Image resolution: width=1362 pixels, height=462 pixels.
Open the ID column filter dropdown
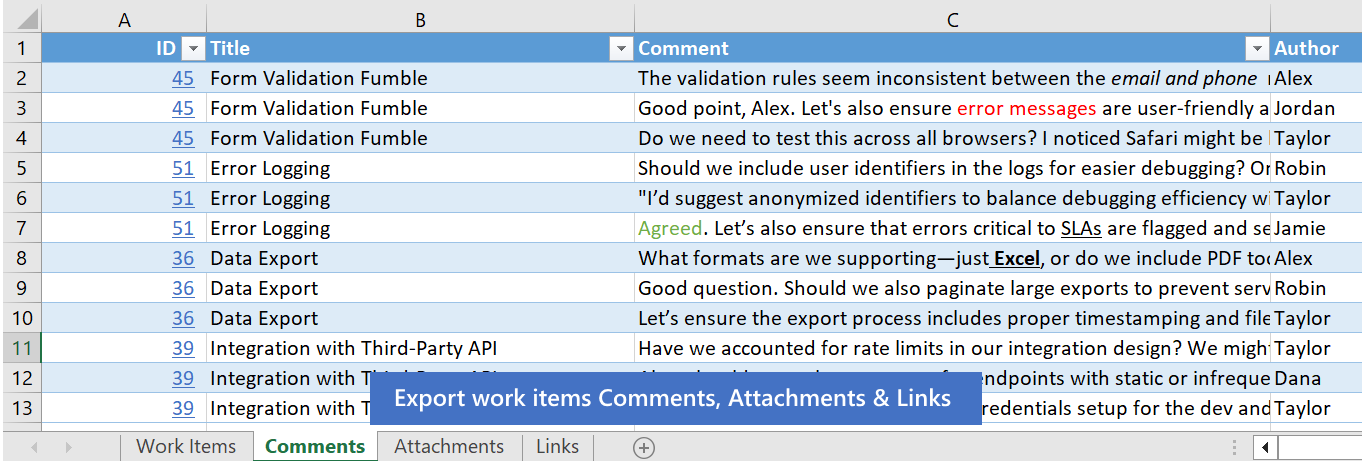click(194, 48)
